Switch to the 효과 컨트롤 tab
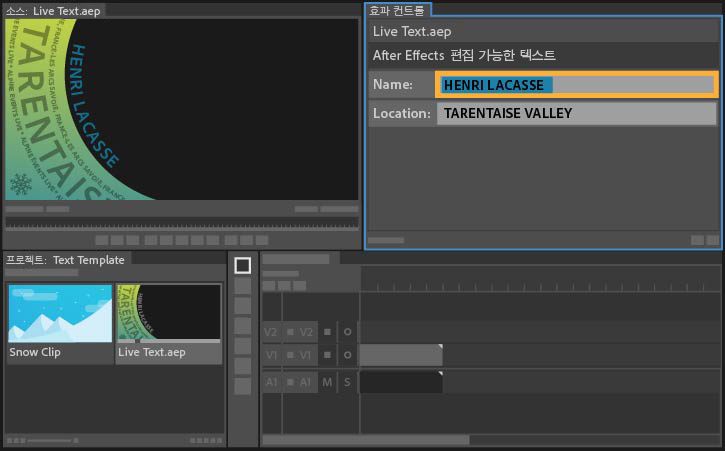Viewport: 725px width, 451px height. pyautogui.click(x=397, y=10)
